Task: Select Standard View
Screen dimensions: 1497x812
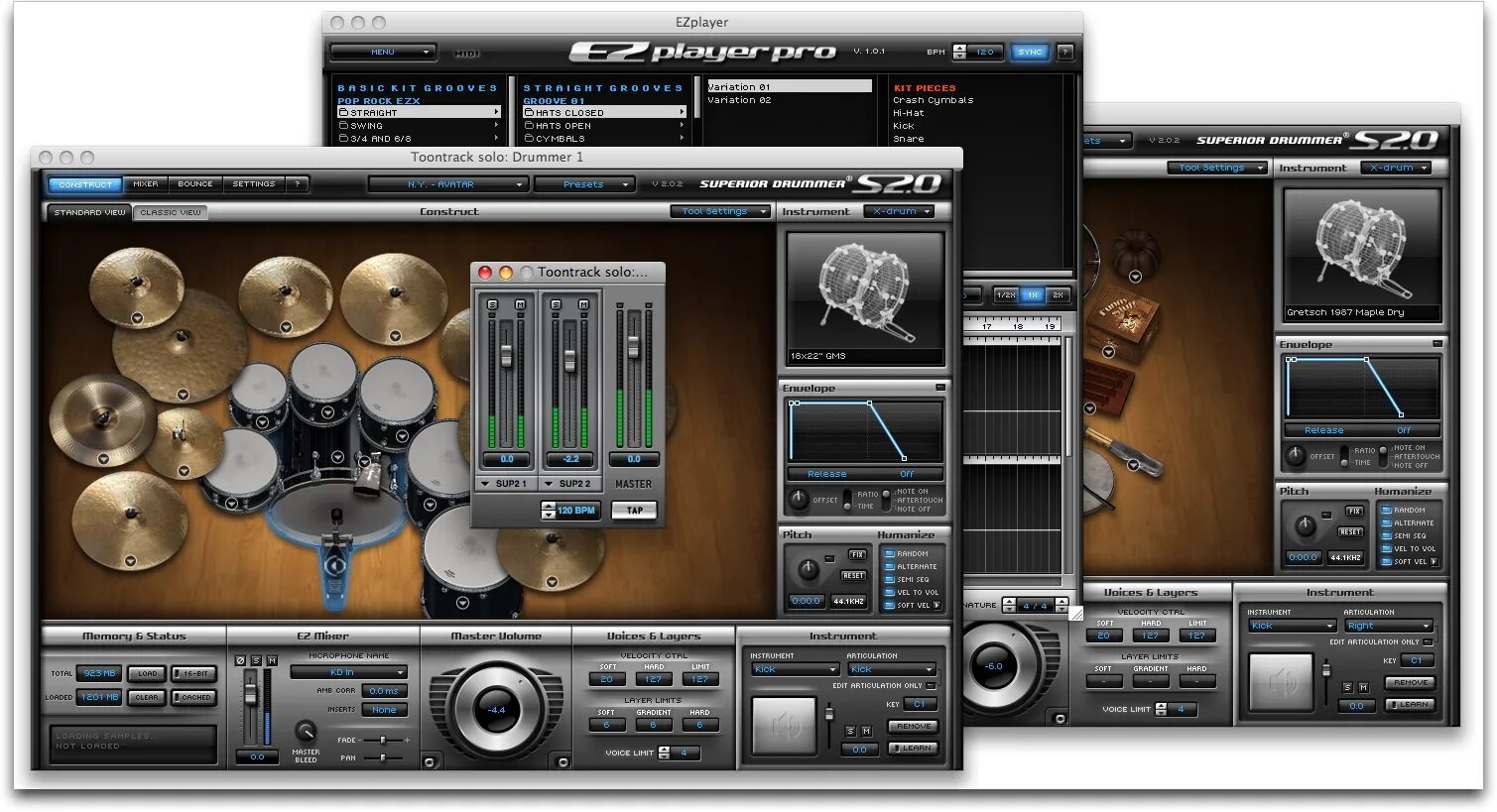Action: point(89,212)
